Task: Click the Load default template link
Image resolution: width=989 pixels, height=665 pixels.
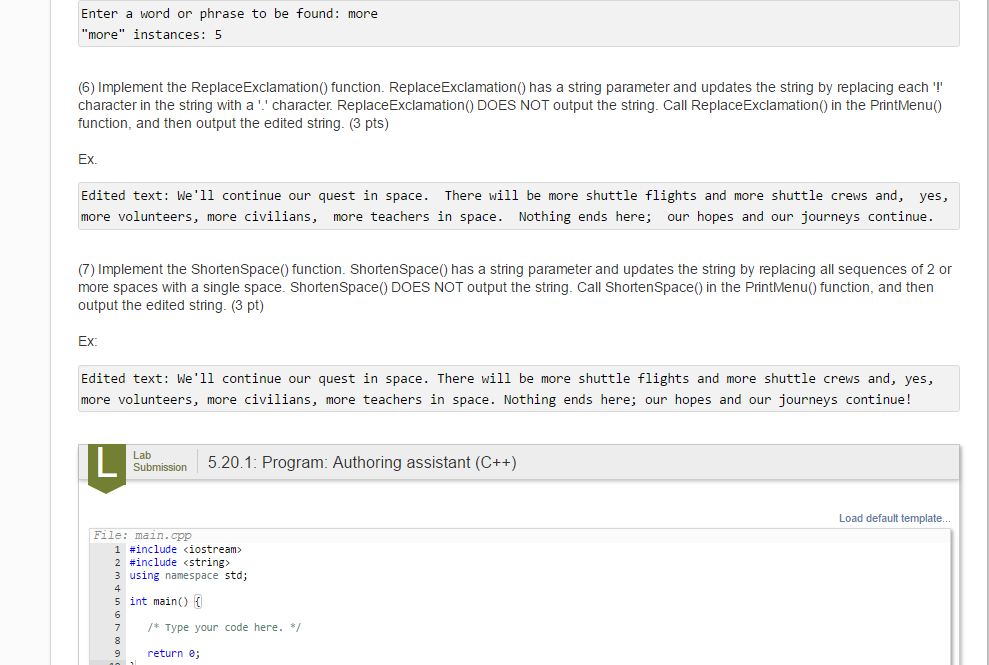Action: (x=893, y=518)
